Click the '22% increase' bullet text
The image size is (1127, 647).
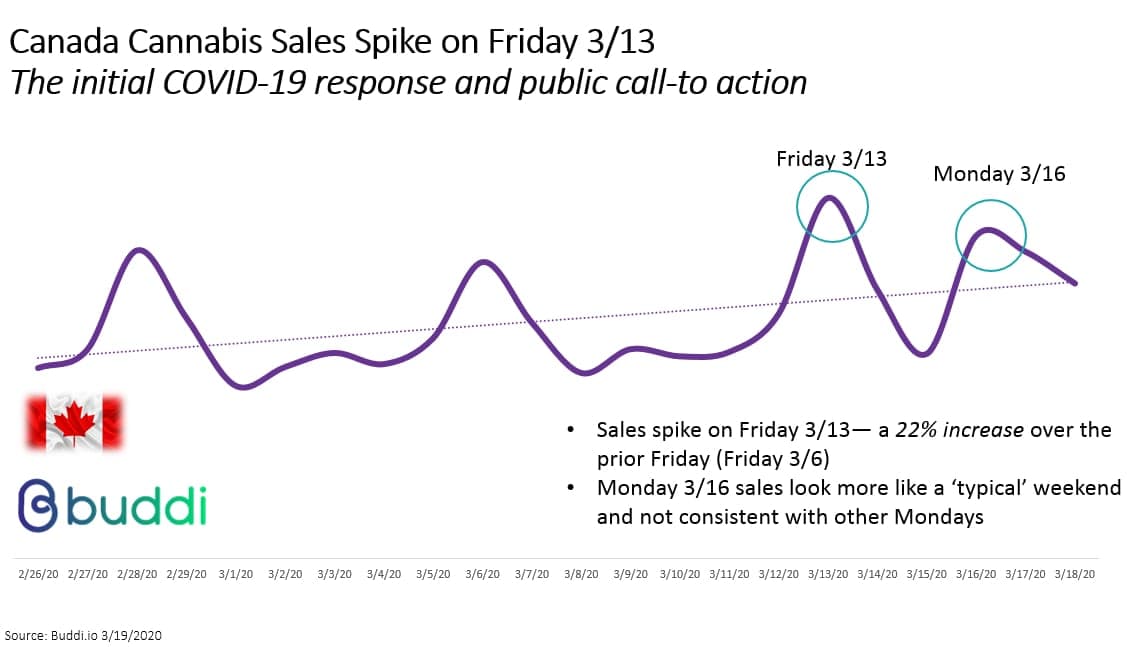coord(853,444)
